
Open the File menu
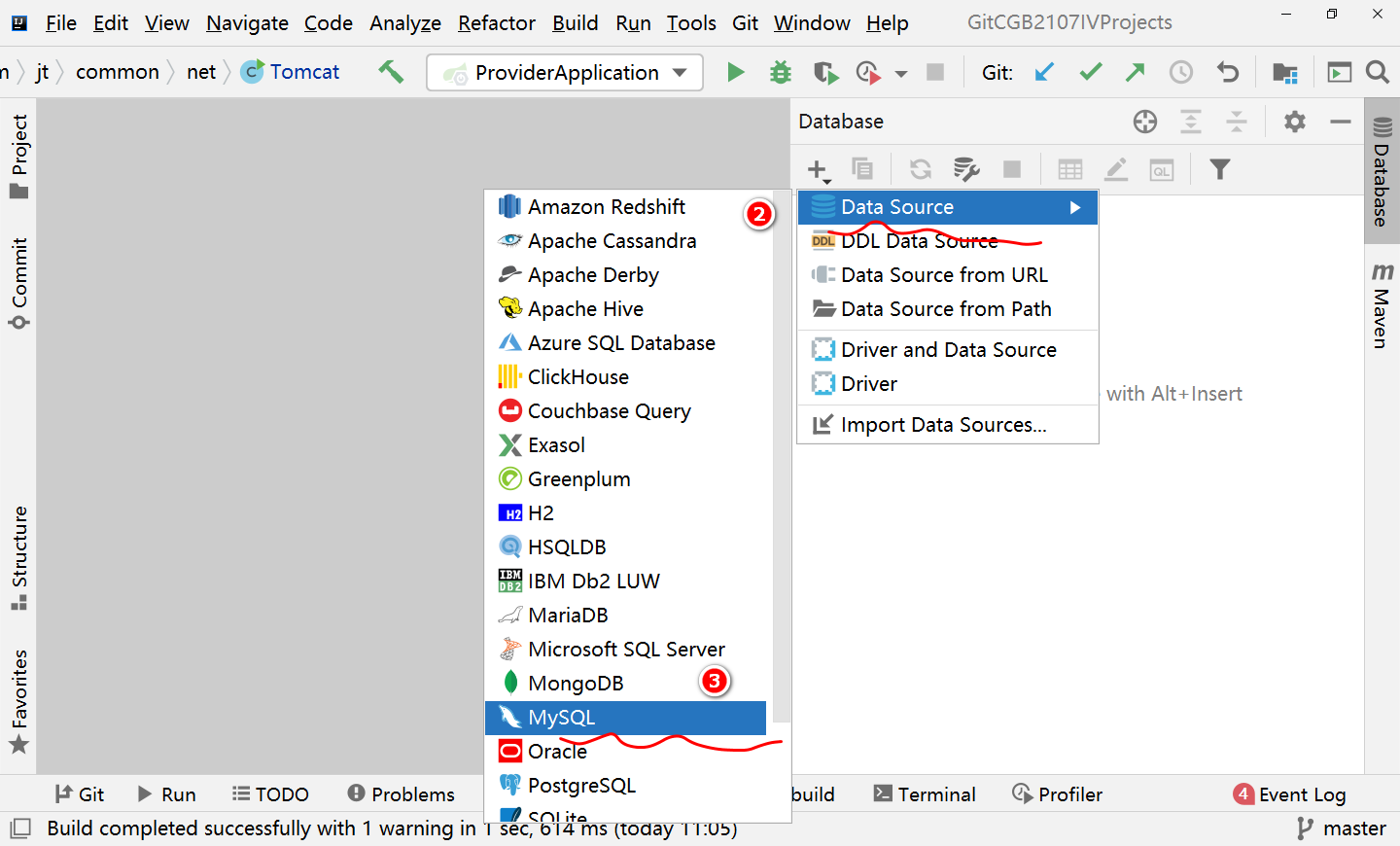coord(60,23)
